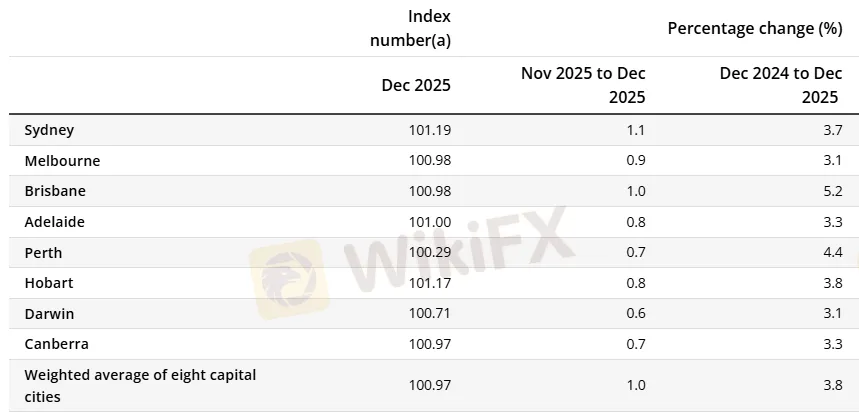Select the Perth row label

point(43,253)
